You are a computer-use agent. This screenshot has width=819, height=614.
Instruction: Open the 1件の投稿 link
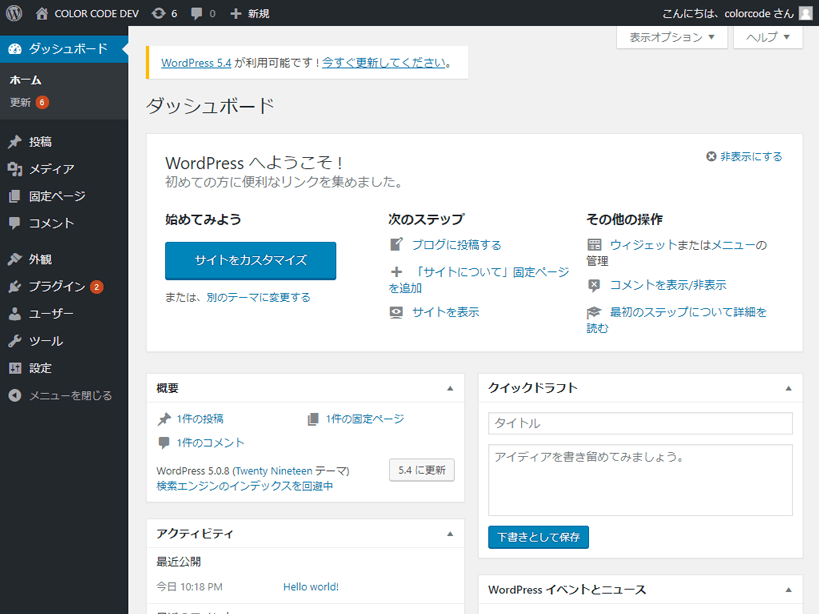[x=200, y=419]
